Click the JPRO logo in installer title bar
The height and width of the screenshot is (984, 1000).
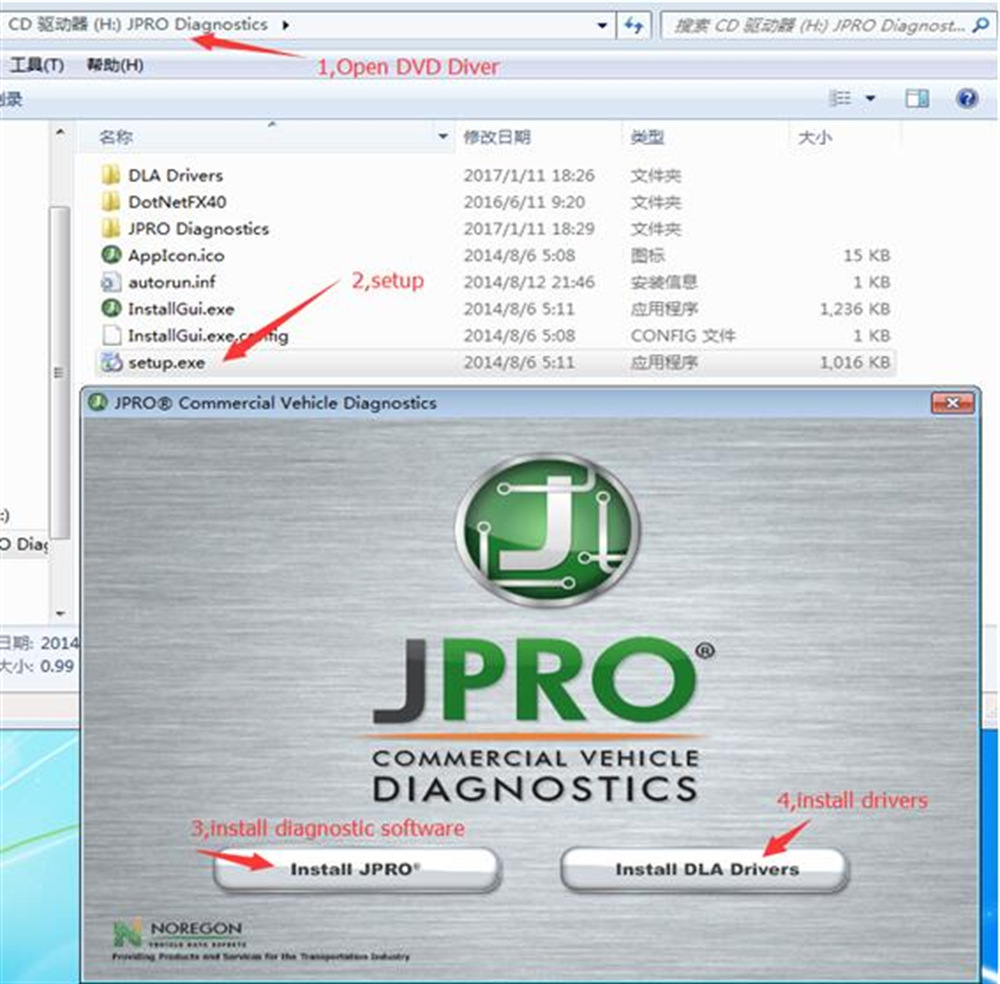(x=99, y=403)
